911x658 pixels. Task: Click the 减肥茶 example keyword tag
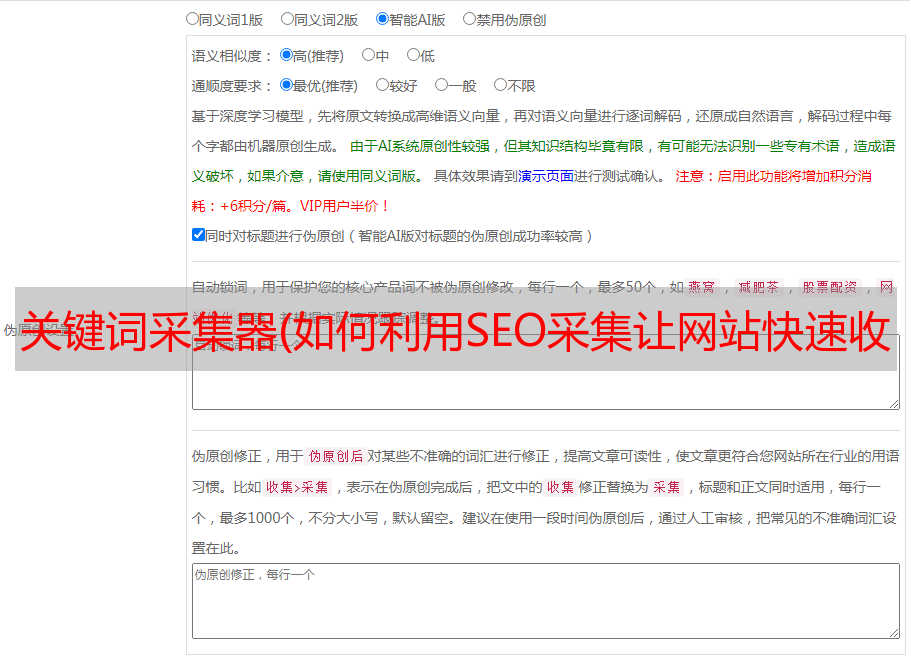[758, 287]
